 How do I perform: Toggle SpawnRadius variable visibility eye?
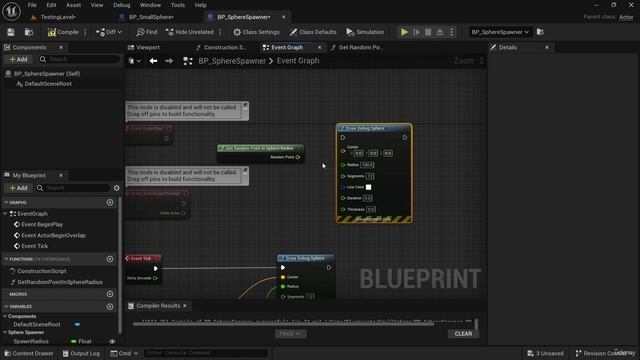coord(112,341)
